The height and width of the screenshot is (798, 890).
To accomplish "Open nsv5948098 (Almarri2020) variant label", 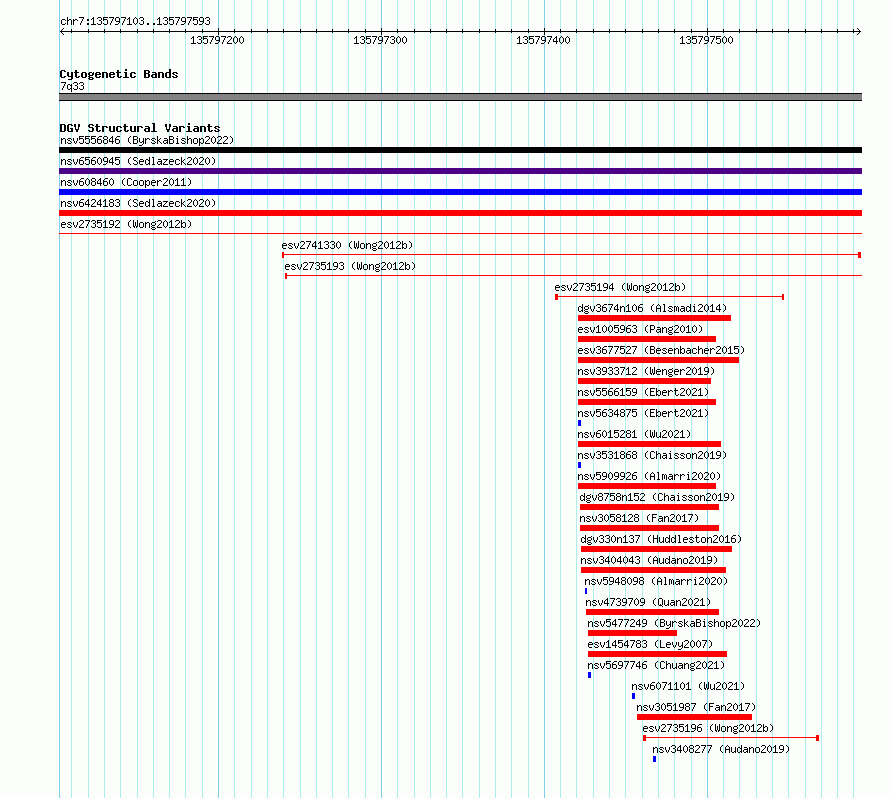I will coord(656,581).
